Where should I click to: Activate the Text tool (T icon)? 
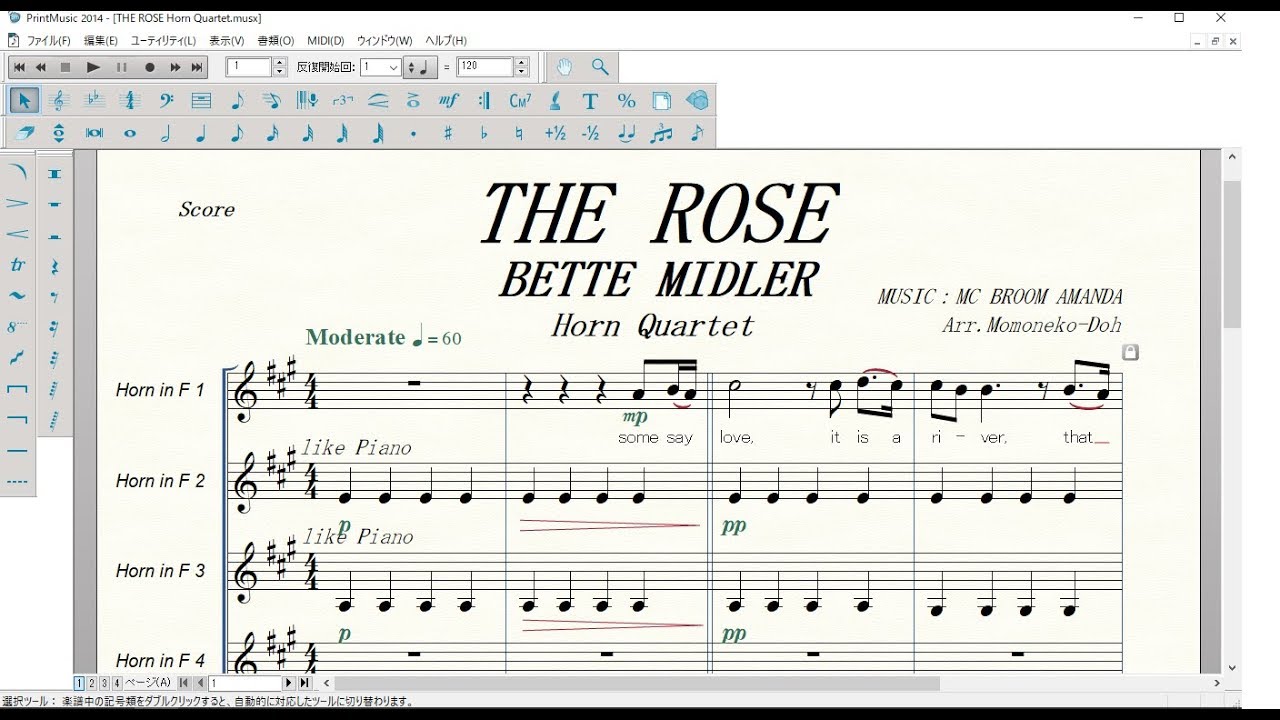(590, 101)
